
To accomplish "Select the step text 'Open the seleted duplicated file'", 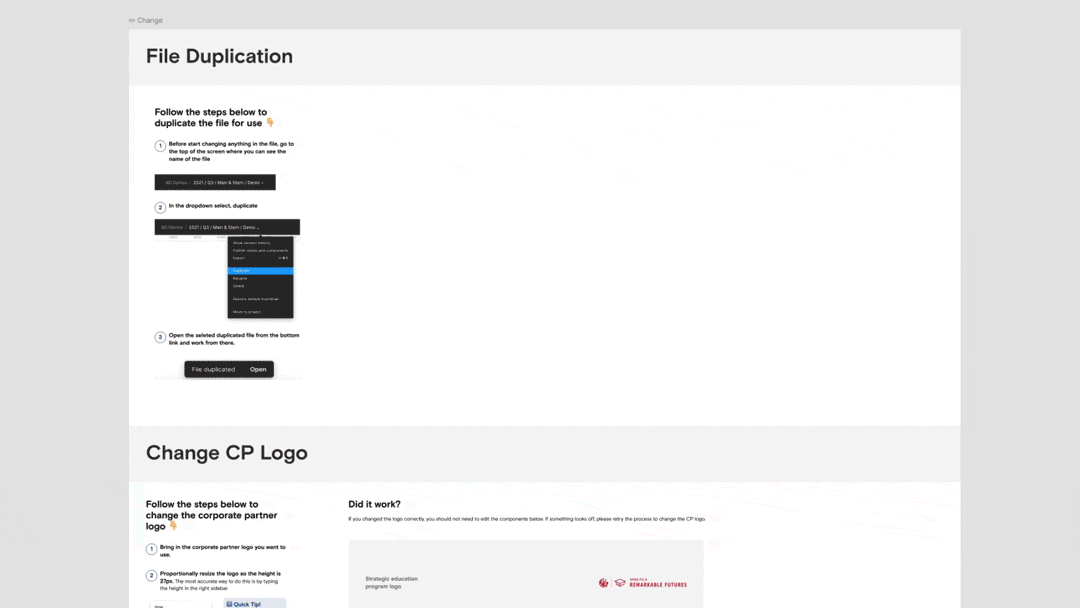I will pyautogui.click(x=233, y=339).
